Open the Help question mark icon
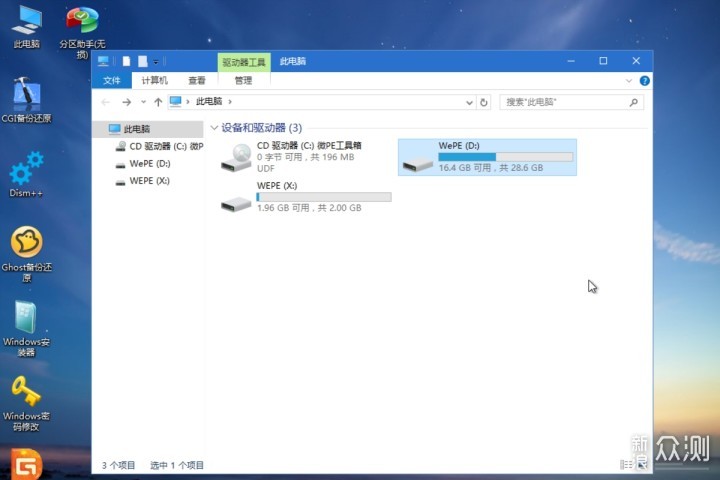This screenshot has width=720, height=480. coord(644,81)
